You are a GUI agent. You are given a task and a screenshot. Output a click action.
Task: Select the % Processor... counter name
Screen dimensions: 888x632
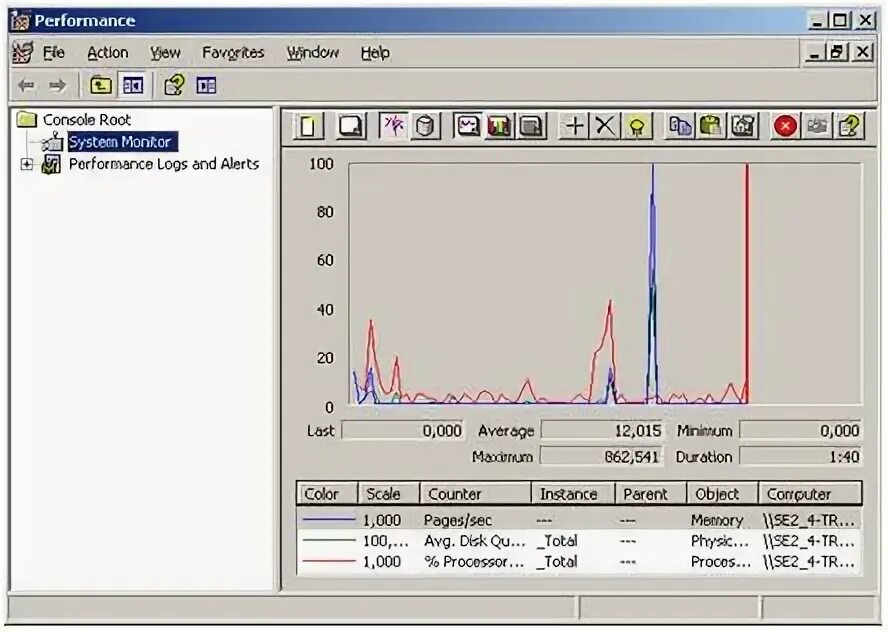coord(474,562)
